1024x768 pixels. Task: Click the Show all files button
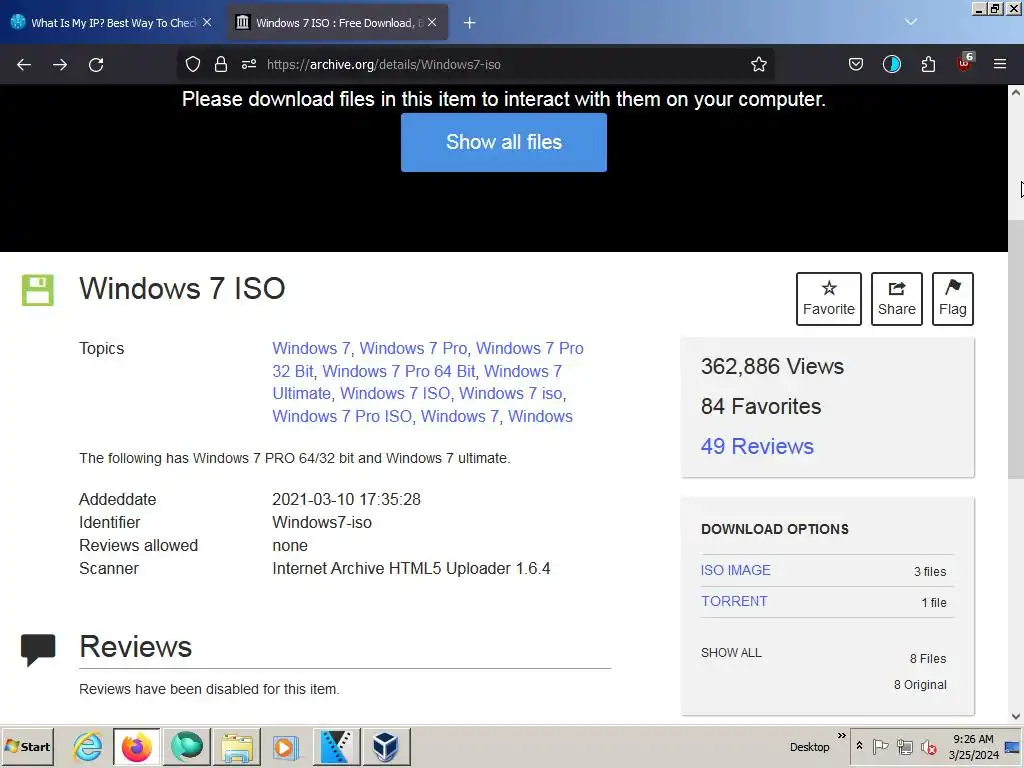click(x=504, y=142)
